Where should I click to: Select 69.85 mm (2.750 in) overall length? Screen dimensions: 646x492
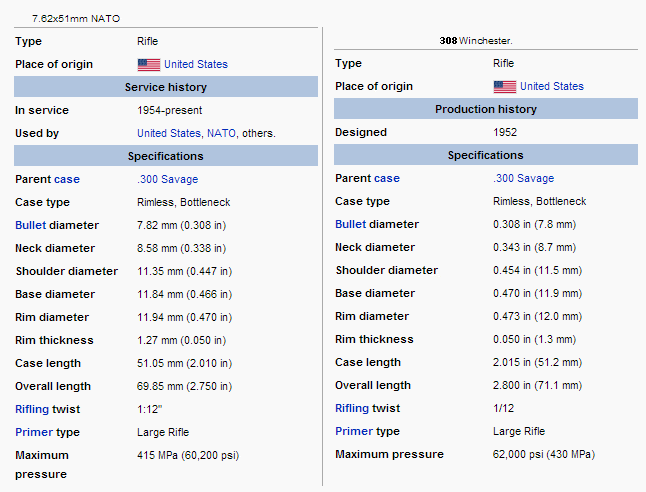(185, 387)
